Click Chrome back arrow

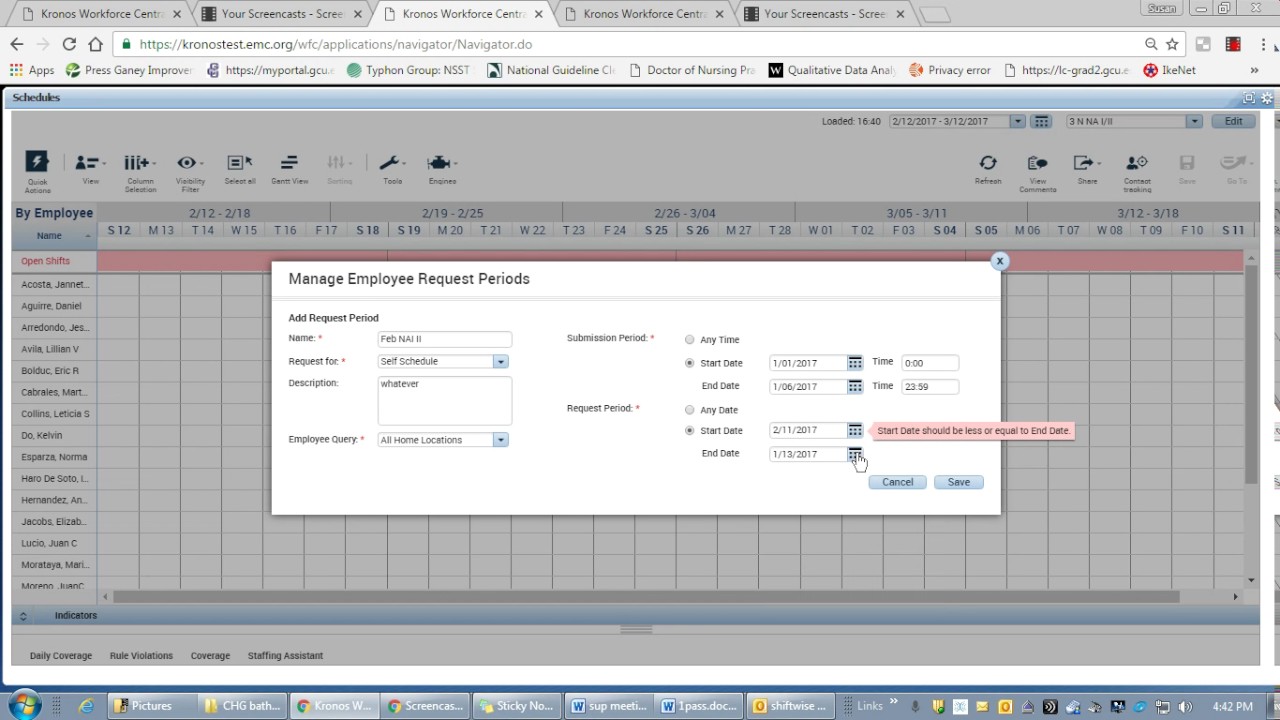[17, 44]
